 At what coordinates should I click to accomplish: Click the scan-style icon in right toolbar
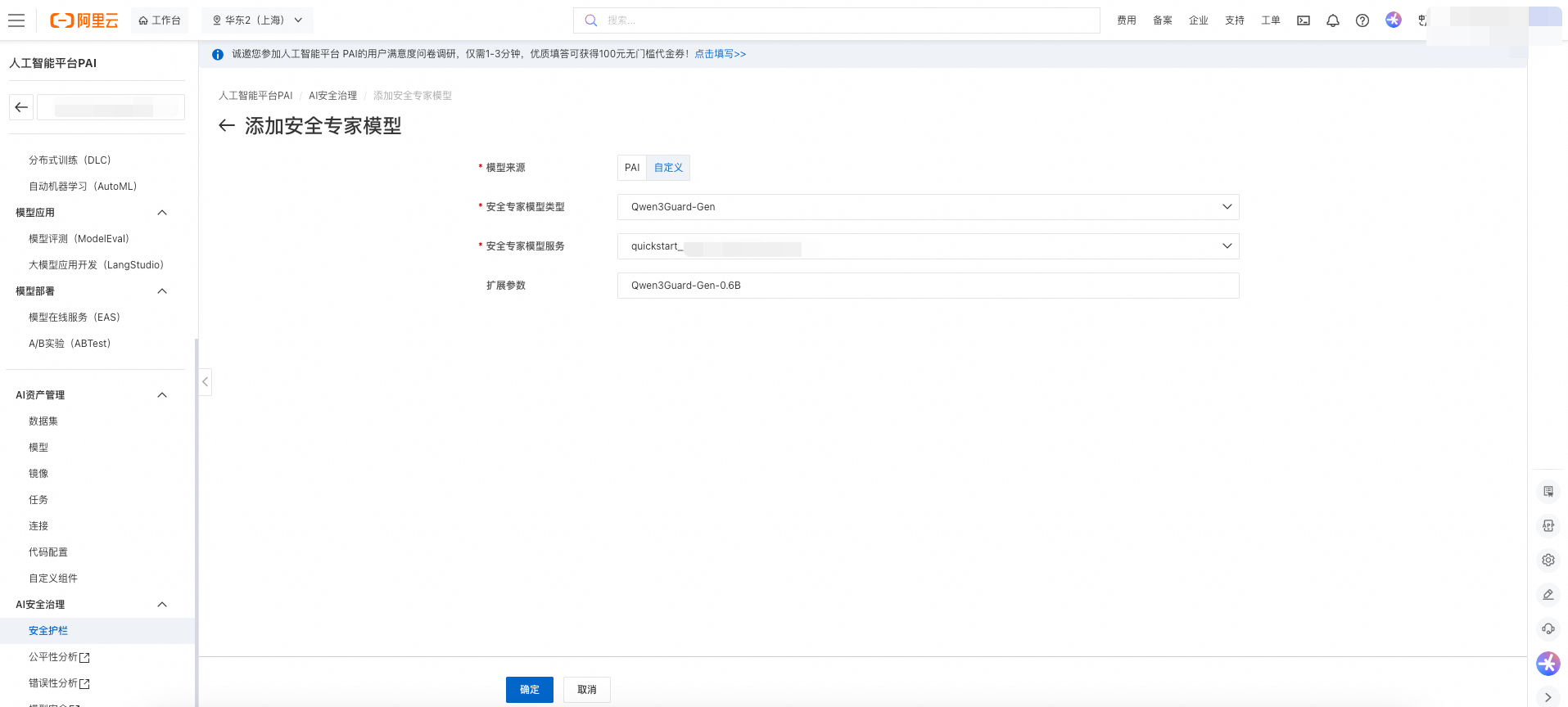(x=1548, y=526)
